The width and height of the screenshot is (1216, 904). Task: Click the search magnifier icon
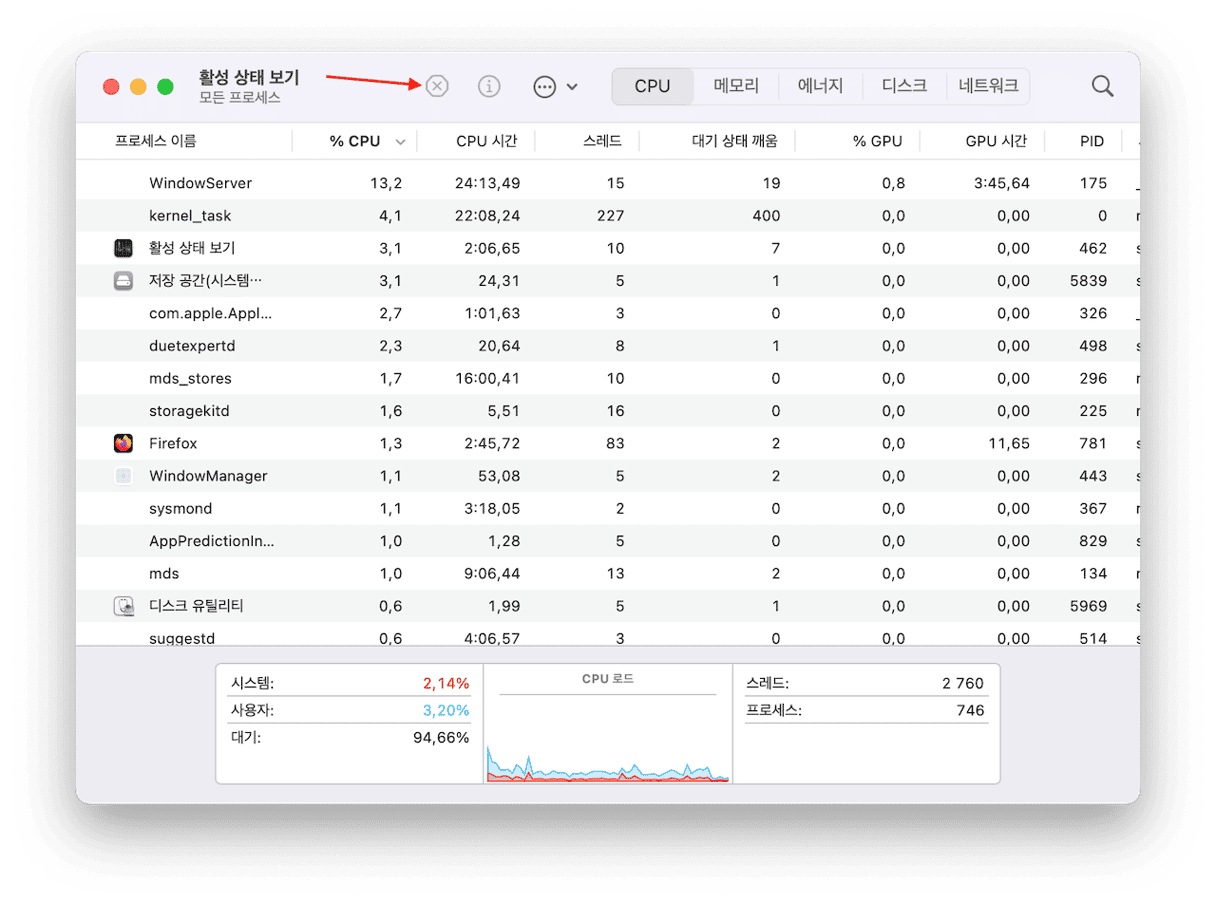tap(1102, 86)
